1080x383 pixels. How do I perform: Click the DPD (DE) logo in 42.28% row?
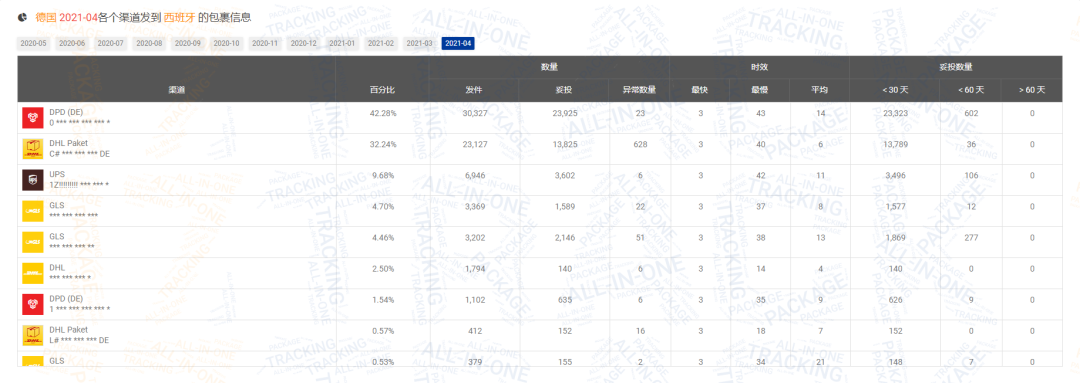click(32, 118)
